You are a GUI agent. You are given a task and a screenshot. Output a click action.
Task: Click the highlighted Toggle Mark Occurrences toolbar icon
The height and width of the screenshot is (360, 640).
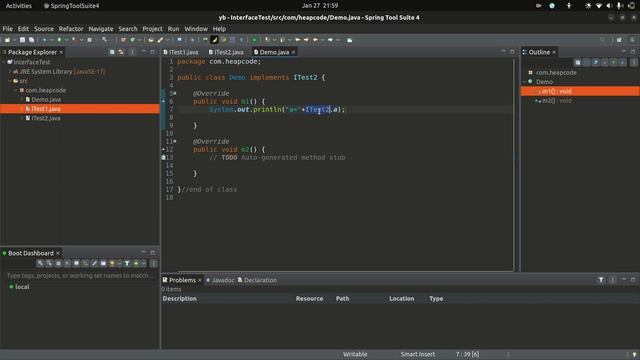[214, 40]
